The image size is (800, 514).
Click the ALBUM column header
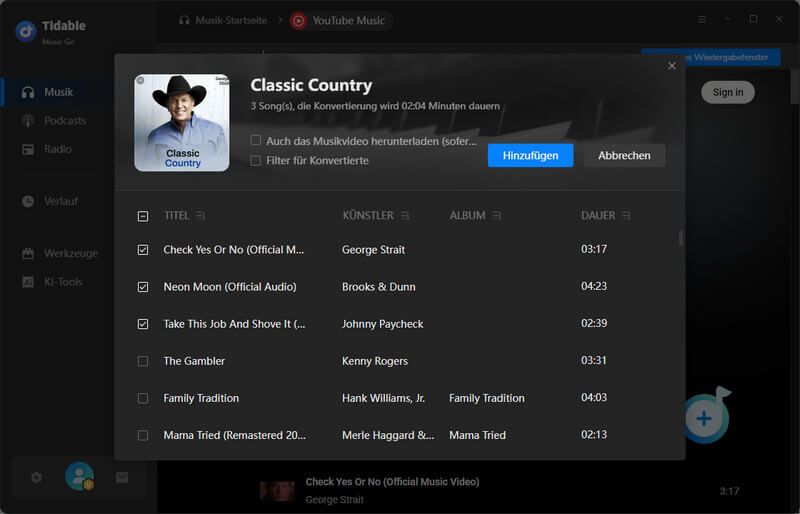[467, 216]
